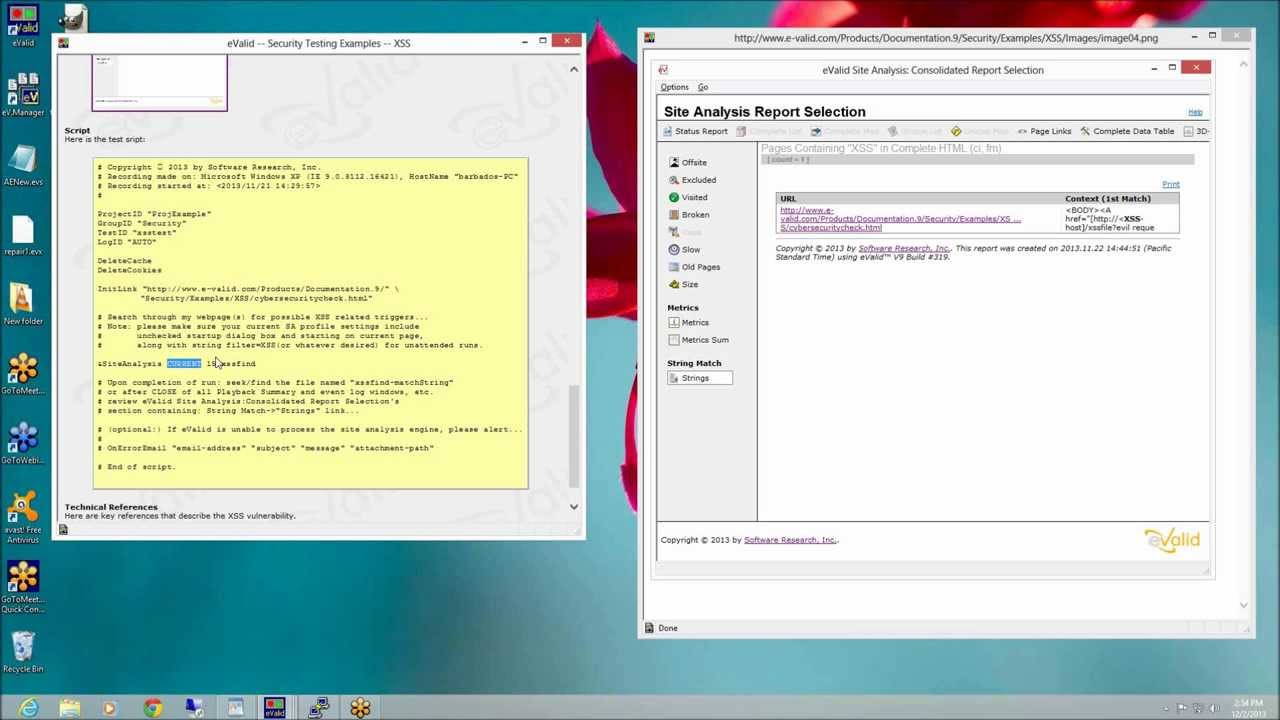Open the Go menu in Site Analysis
This screenshot has height=720, width=1280.
click(703, 87)
